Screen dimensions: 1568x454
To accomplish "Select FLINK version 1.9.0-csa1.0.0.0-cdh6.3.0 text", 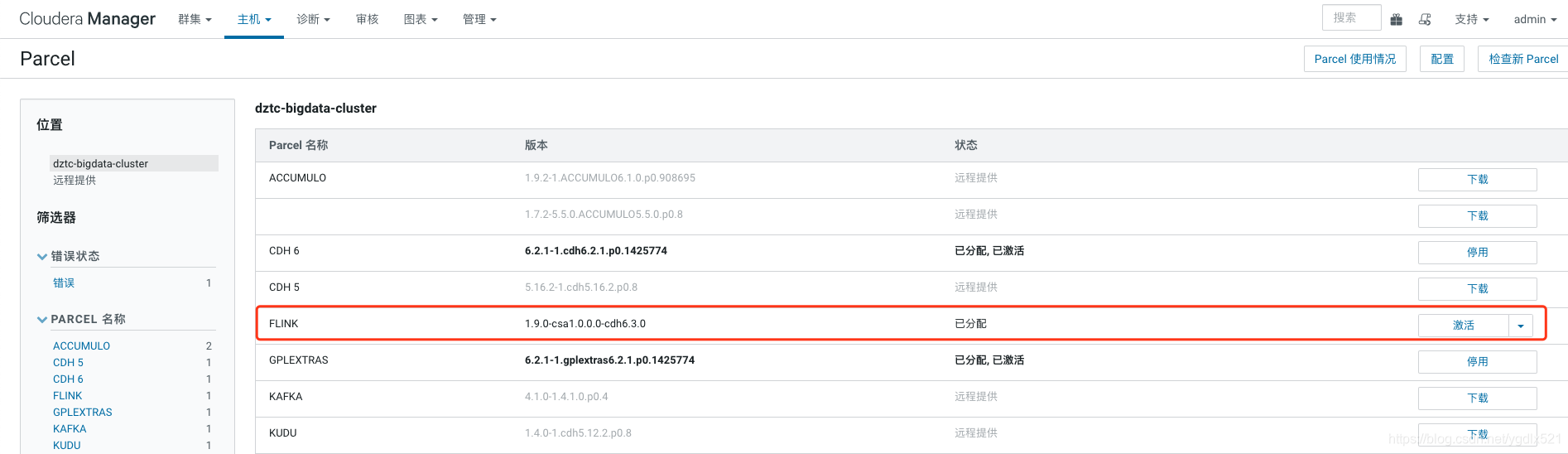I will 585,323.
